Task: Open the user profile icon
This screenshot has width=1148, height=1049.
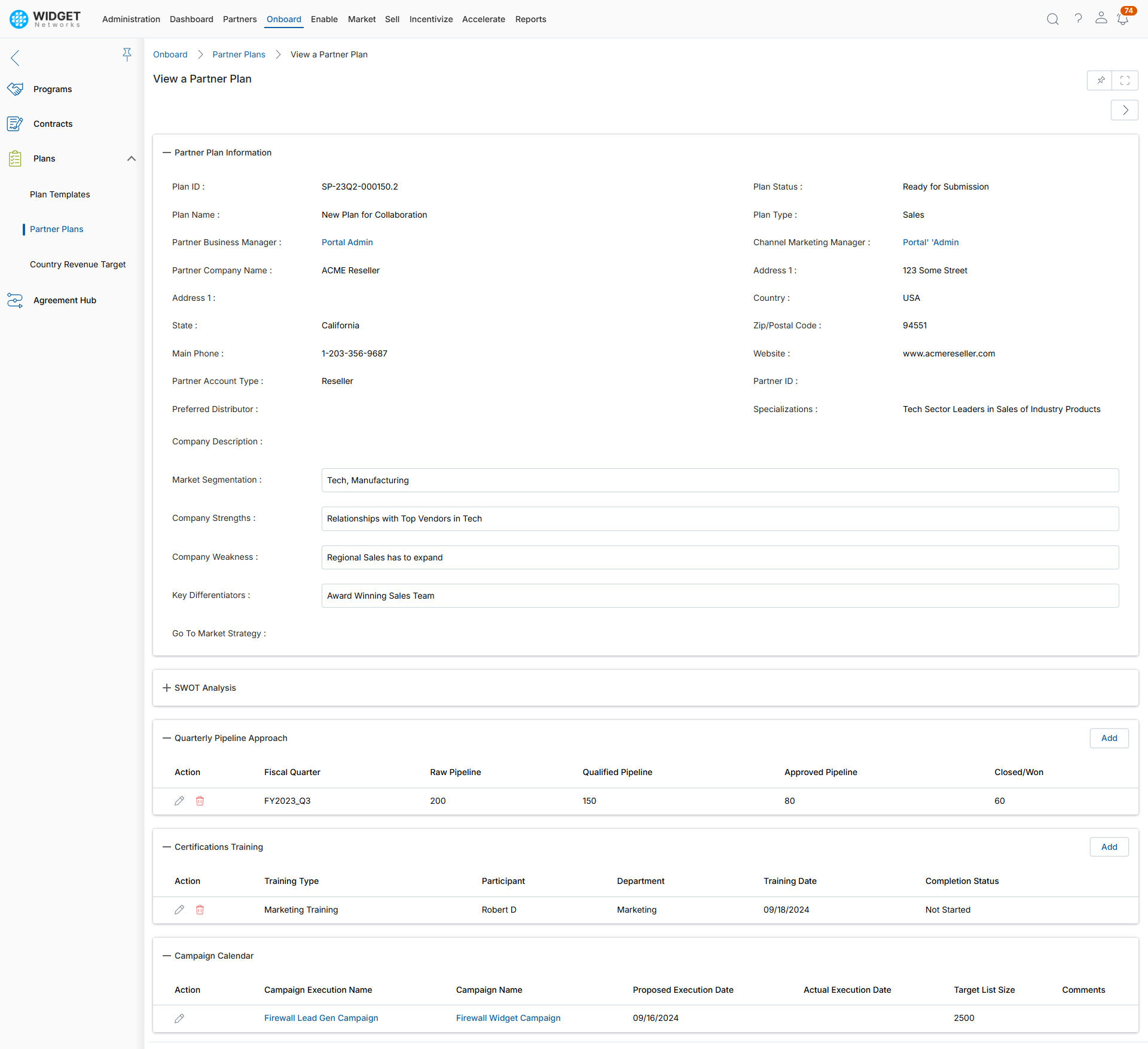Action: [x=1101, y=19]
